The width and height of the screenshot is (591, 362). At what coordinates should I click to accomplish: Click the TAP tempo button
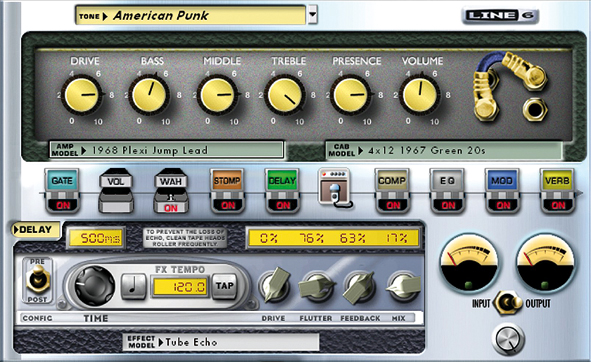pos(225,286)
